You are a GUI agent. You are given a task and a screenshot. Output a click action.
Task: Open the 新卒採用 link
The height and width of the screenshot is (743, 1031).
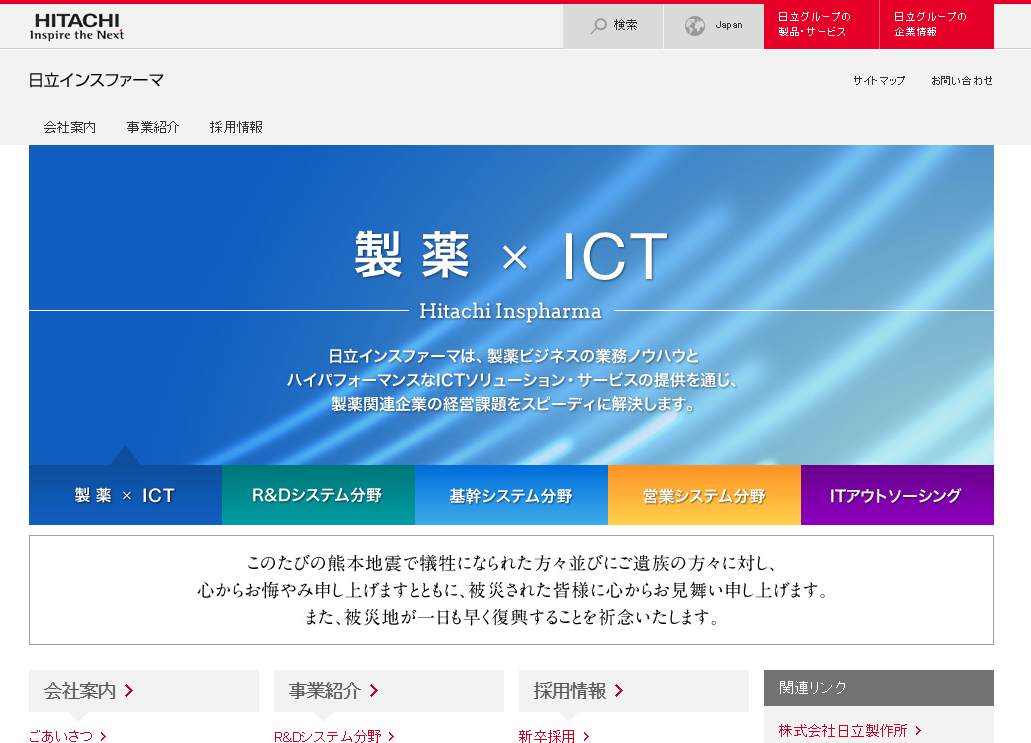tap(546, 736)
